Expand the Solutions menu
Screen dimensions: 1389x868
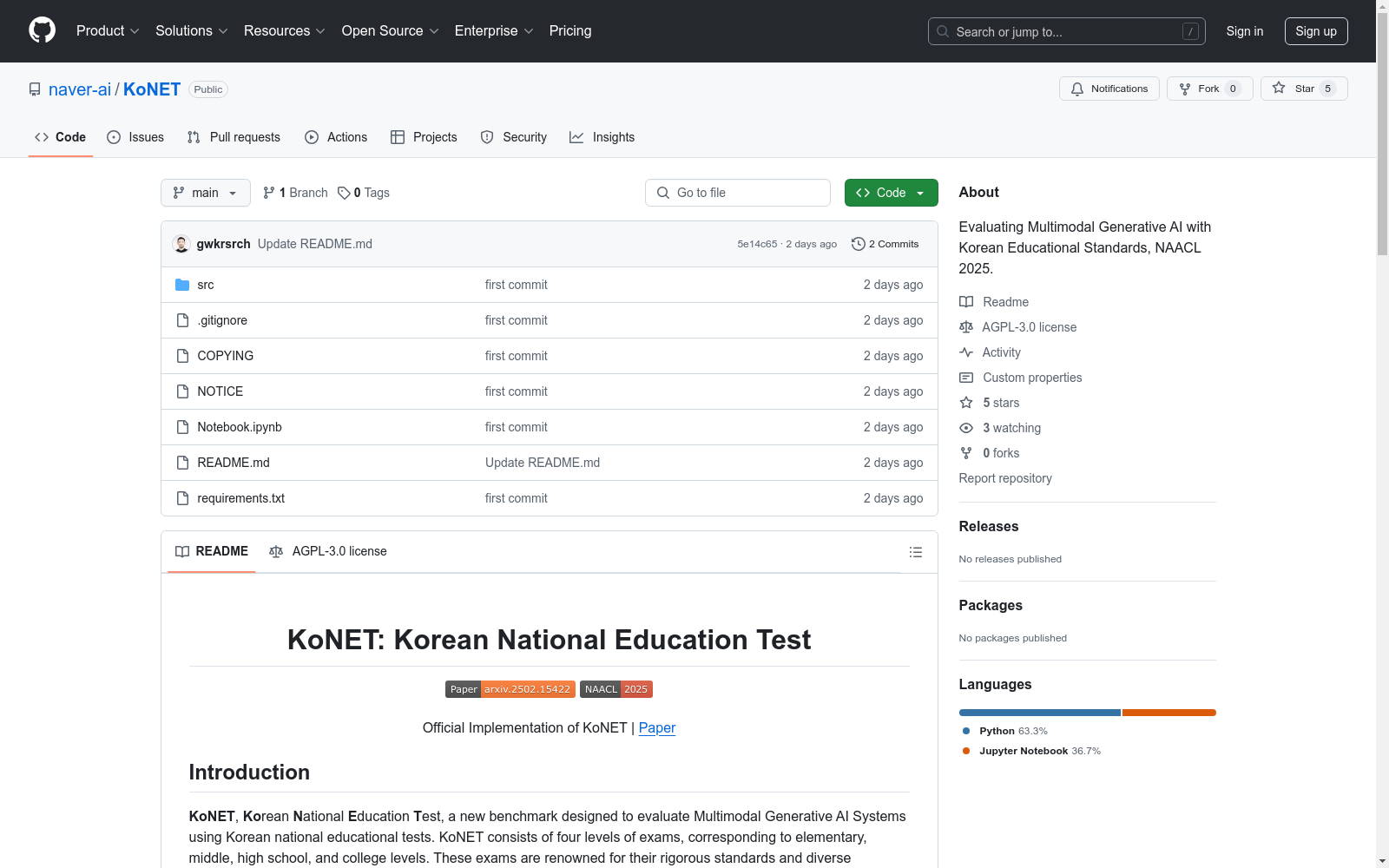point(192,30)
